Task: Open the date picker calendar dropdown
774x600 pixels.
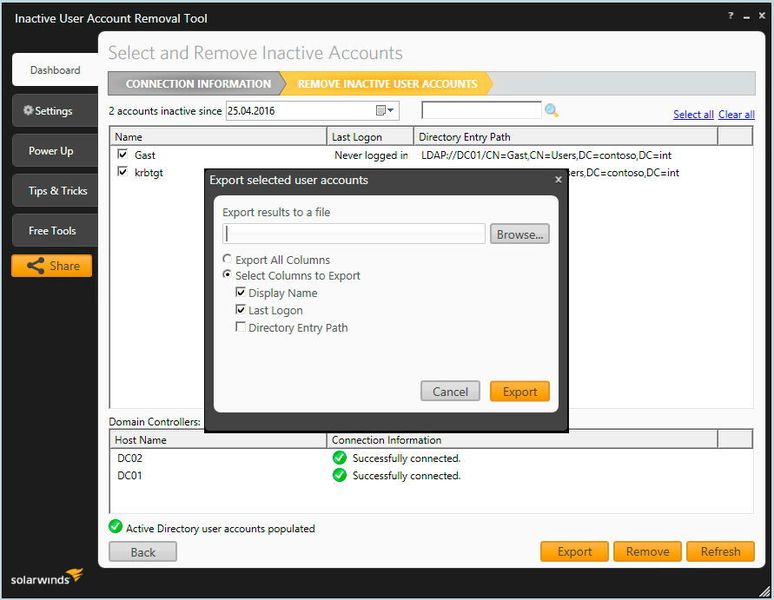Action: coord(385,111)
